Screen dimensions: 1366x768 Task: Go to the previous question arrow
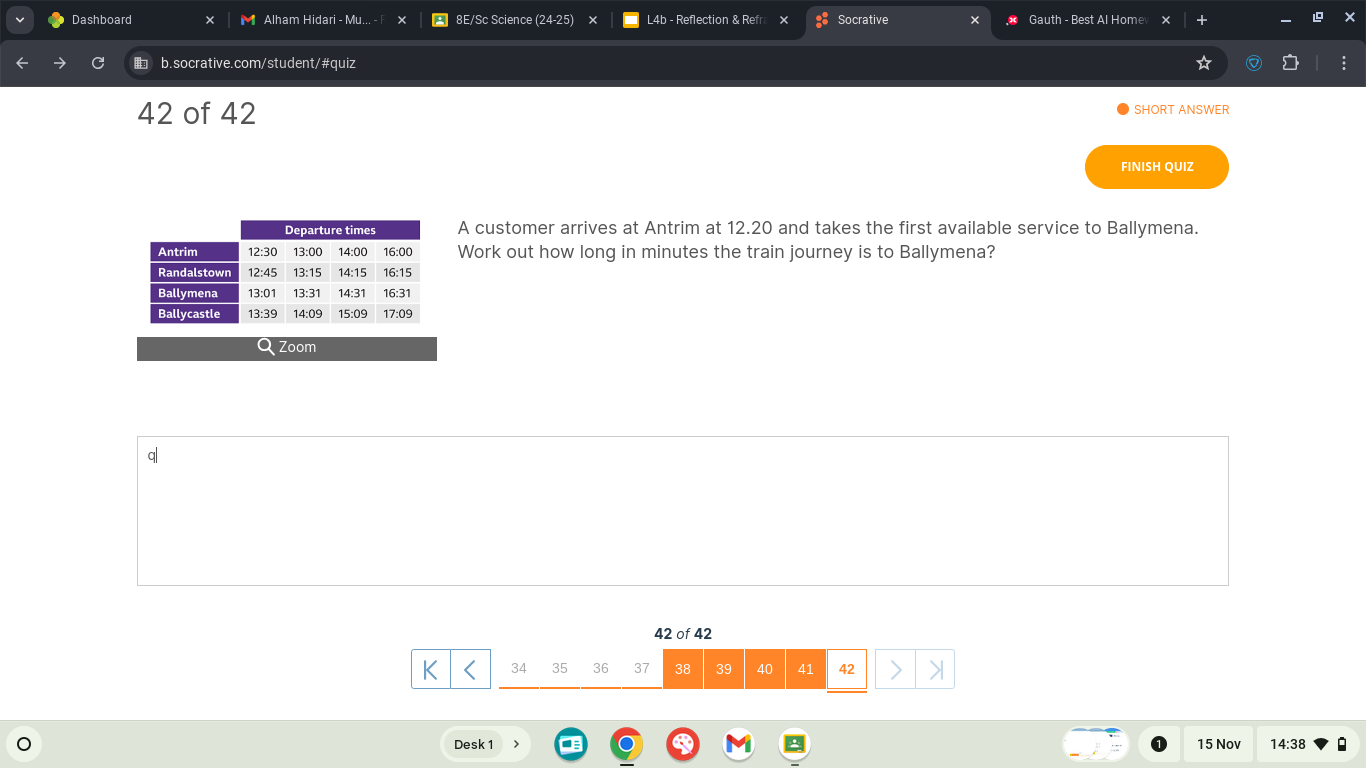coord(471,669)
